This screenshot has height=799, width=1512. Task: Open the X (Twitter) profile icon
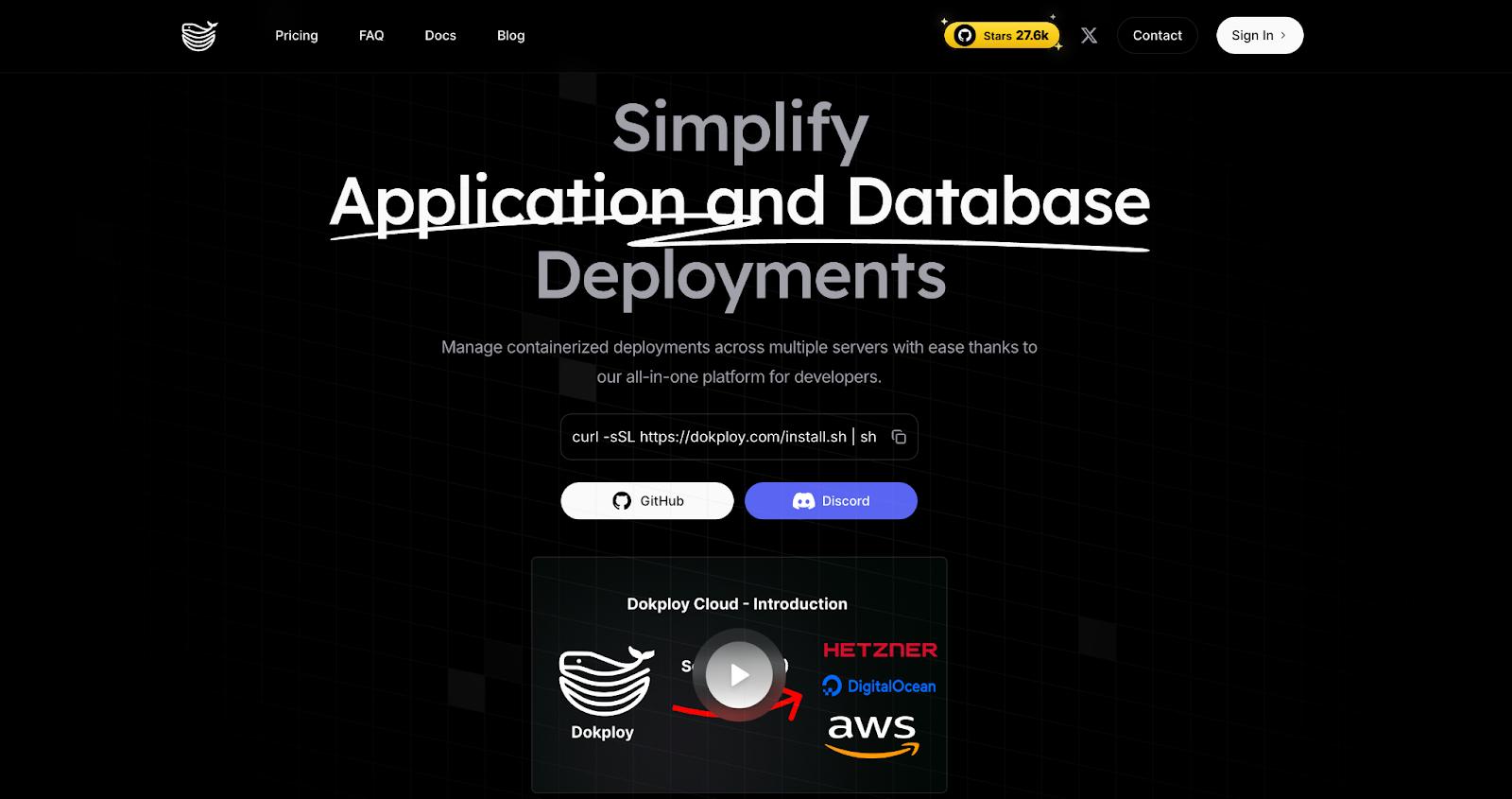pos(1090,35)
